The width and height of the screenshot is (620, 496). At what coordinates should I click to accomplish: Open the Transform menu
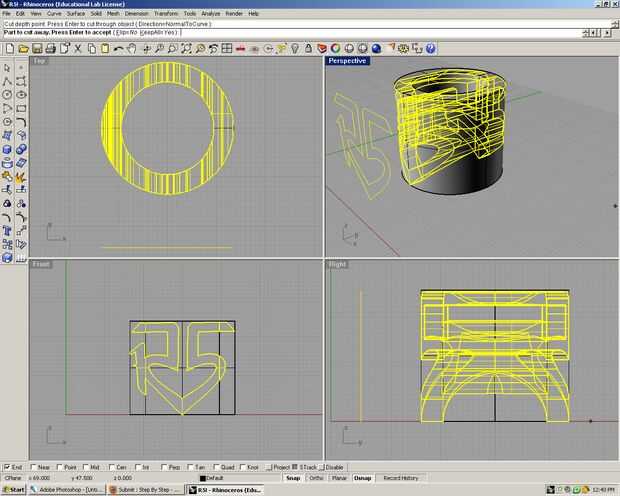point(166,13)
